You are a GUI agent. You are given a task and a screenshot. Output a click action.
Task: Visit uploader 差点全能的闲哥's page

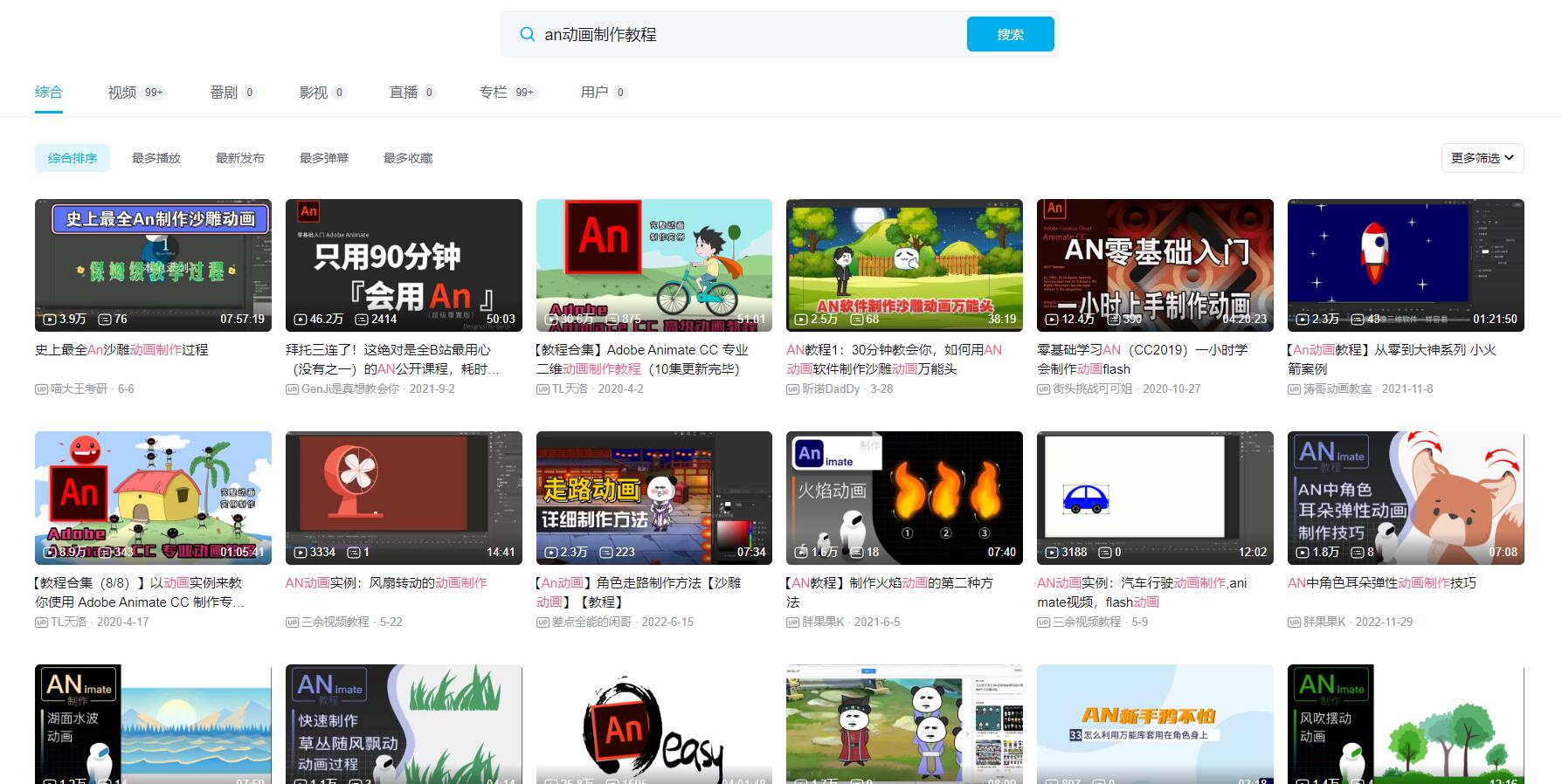[x=591, y=622]
